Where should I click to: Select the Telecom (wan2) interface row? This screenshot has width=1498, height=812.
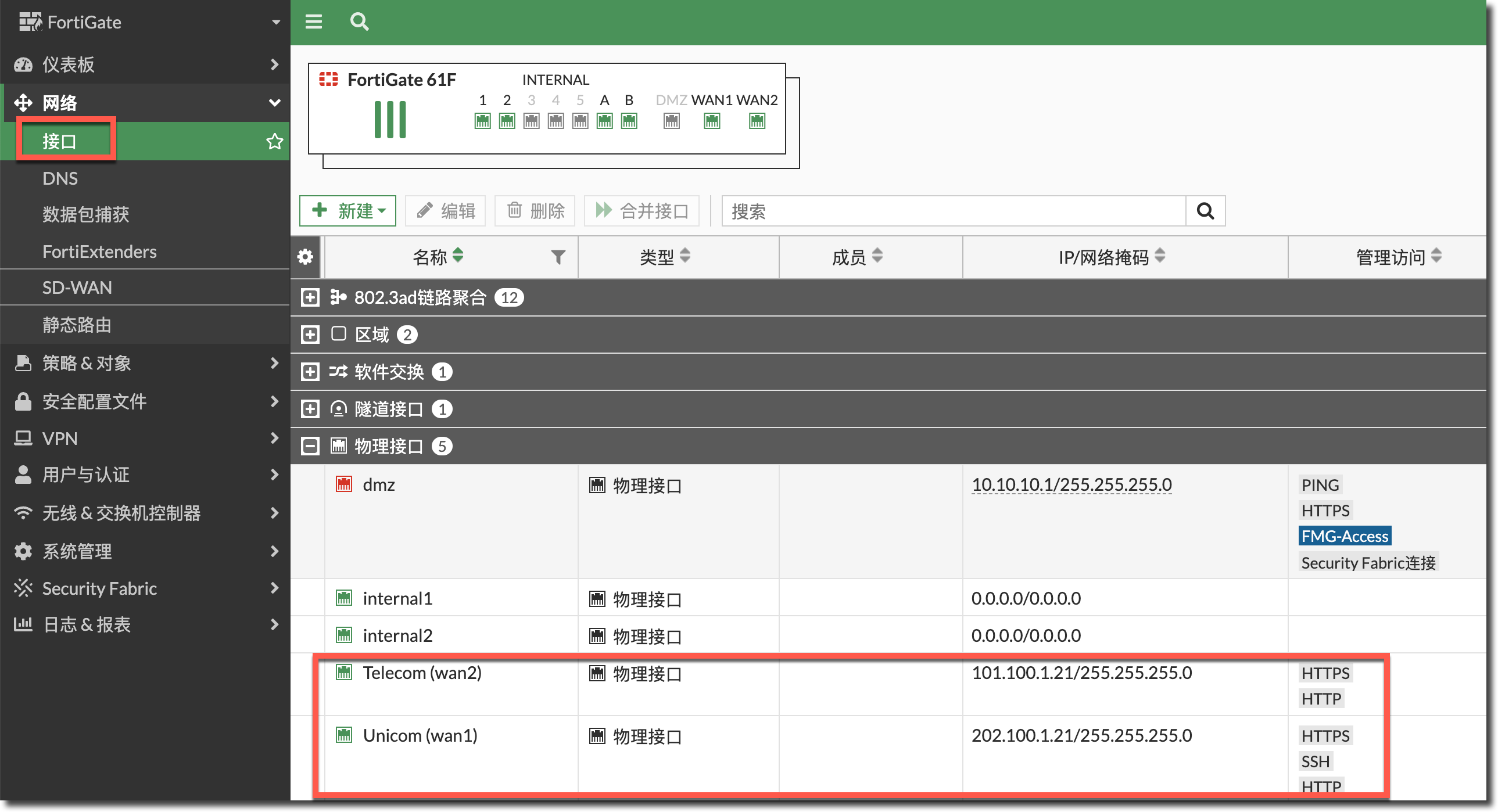(422, 673)
